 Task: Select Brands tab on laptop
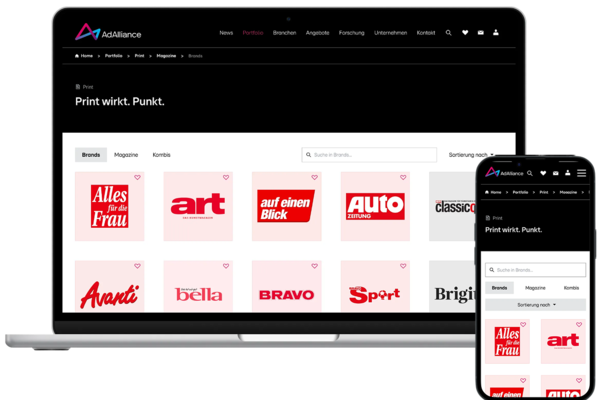(91, 155)
